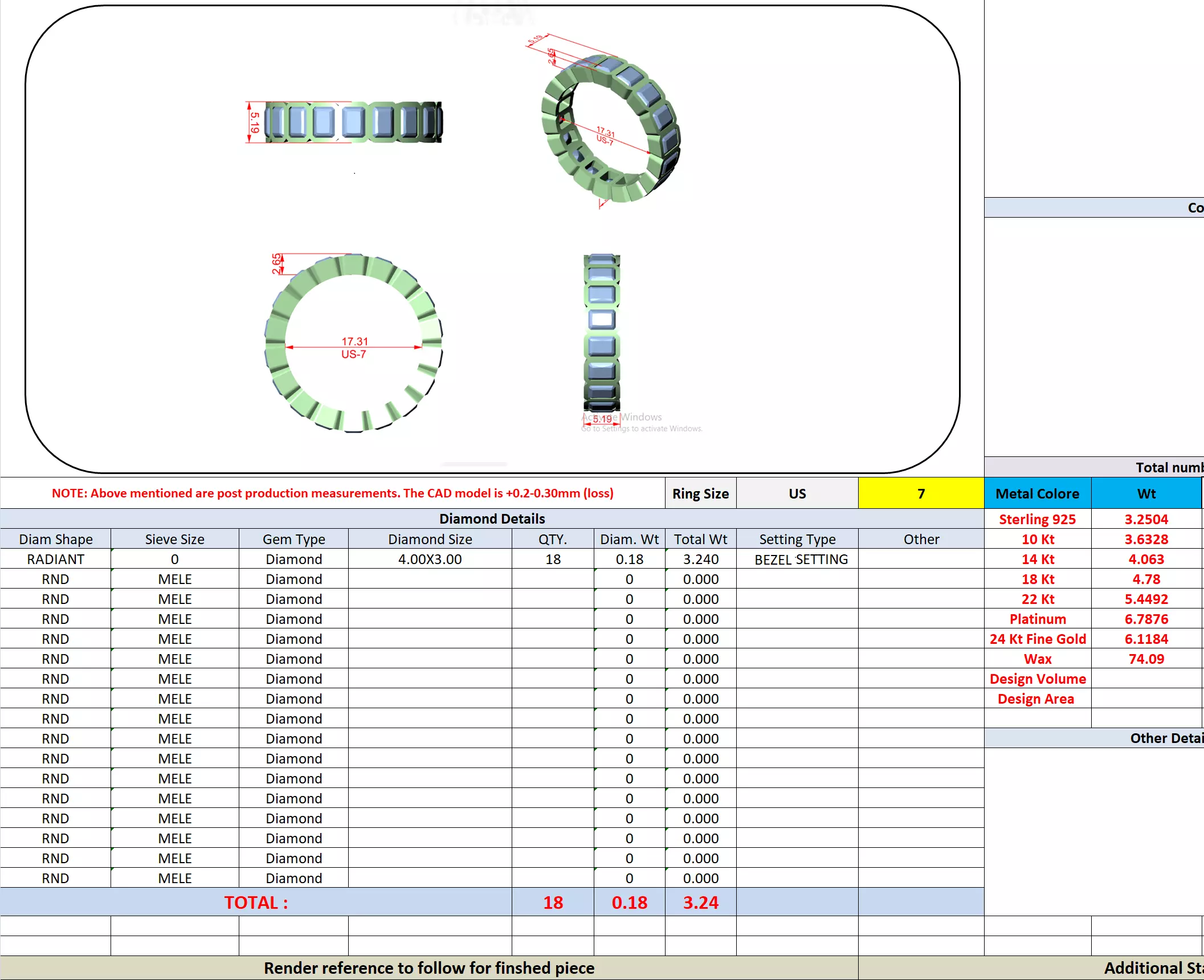Click the top-left side view ring render
The image size is (1204, 980).
point(353,122)
